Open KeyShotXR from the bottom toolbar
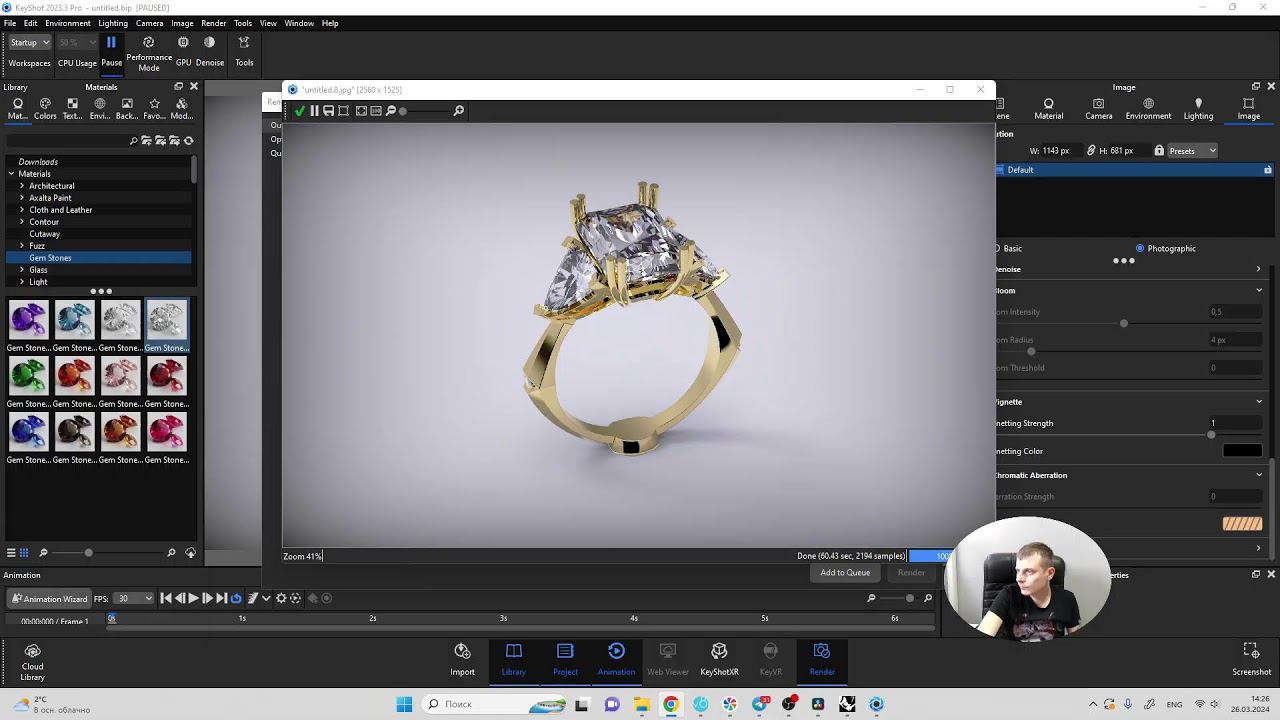The width and height of the screenshot is (1280, 720). tap(719, 651)
